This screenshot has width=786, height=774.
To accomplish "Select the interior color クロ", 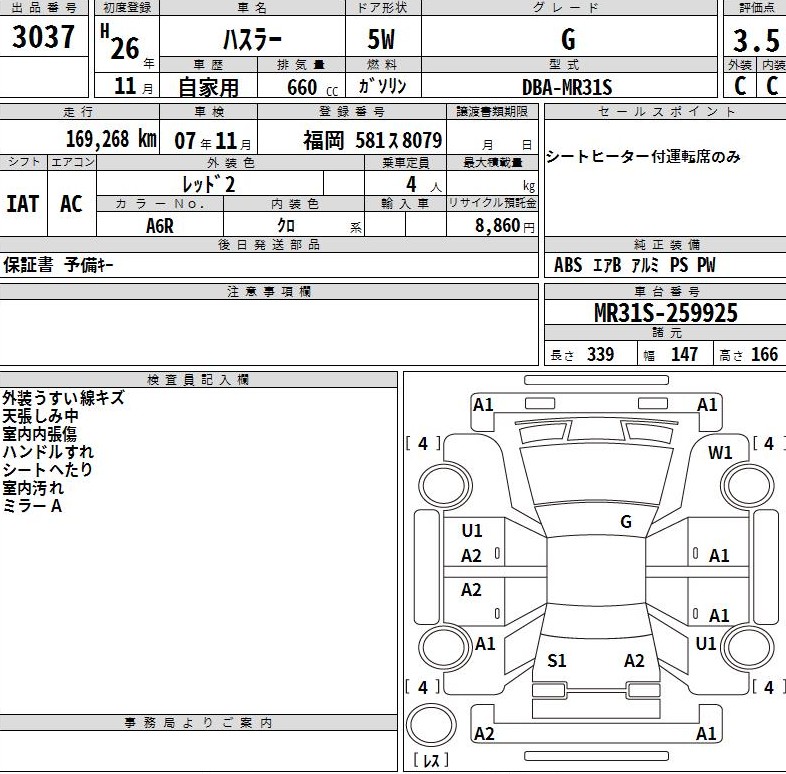I will point(286,226).
